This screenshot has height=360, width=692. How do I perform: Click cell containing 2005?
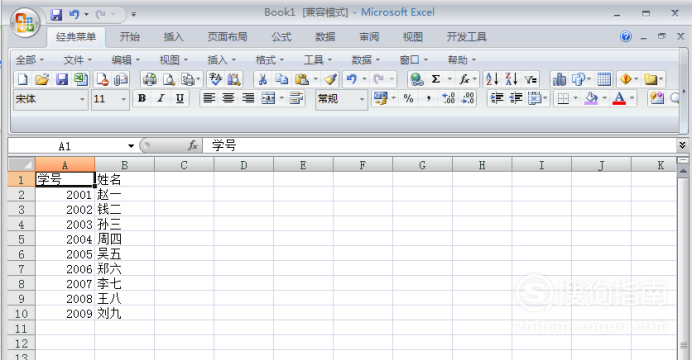(65, 254)
